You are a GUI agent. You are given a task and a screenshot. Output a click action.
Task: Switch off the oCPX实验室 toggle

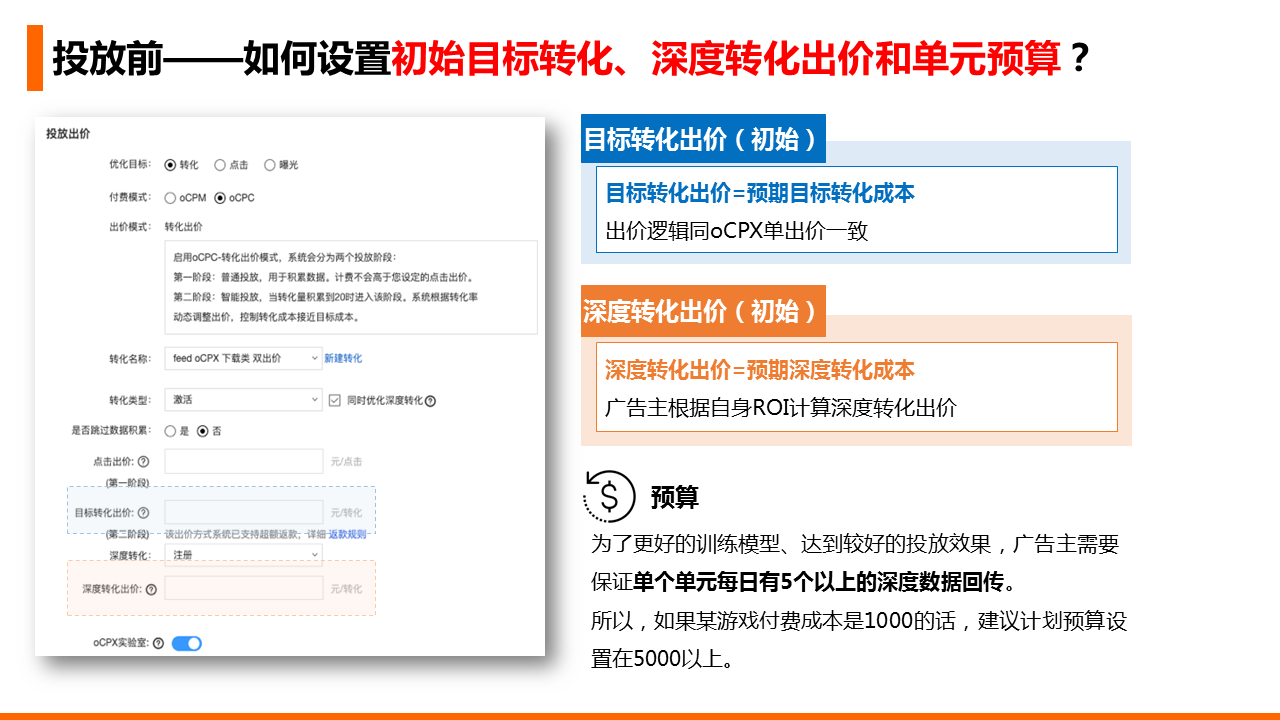pyautogui.click(x=187, y=644)
